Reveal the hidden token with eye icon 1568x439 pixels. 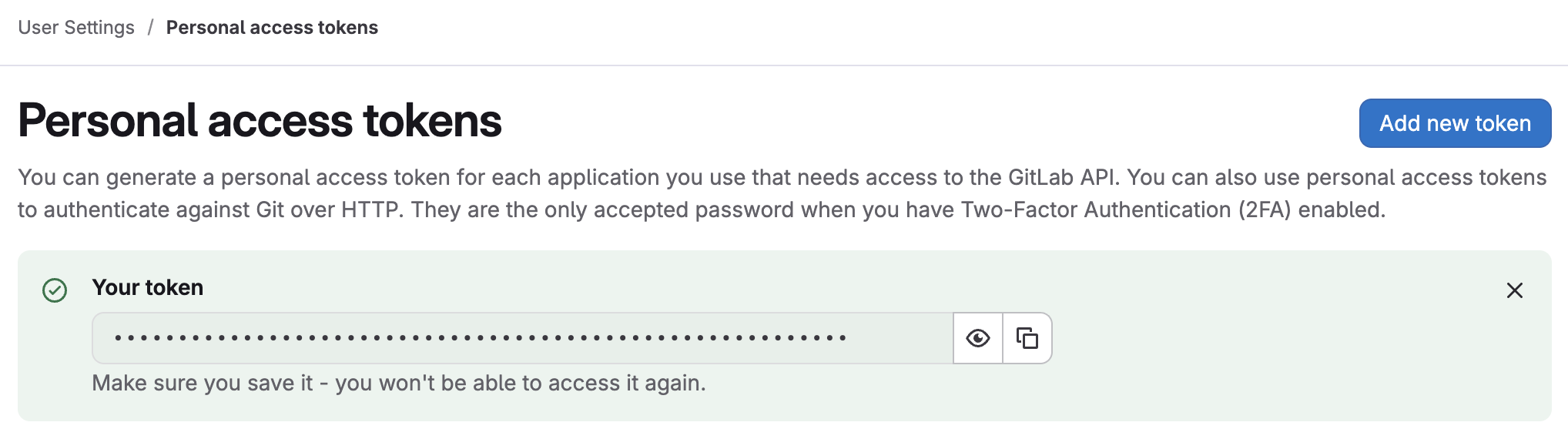977,338
